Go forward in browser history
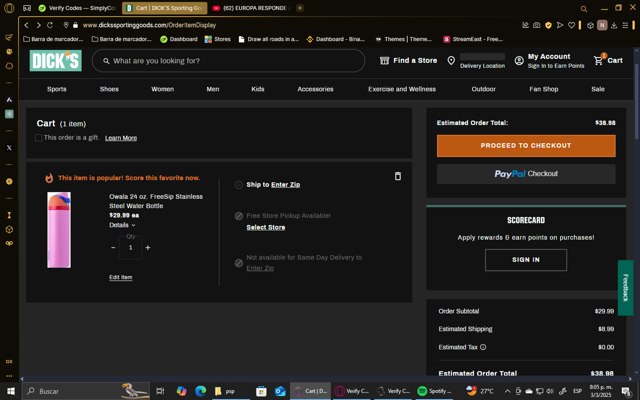Screen dimensions: 640x400 38,25
